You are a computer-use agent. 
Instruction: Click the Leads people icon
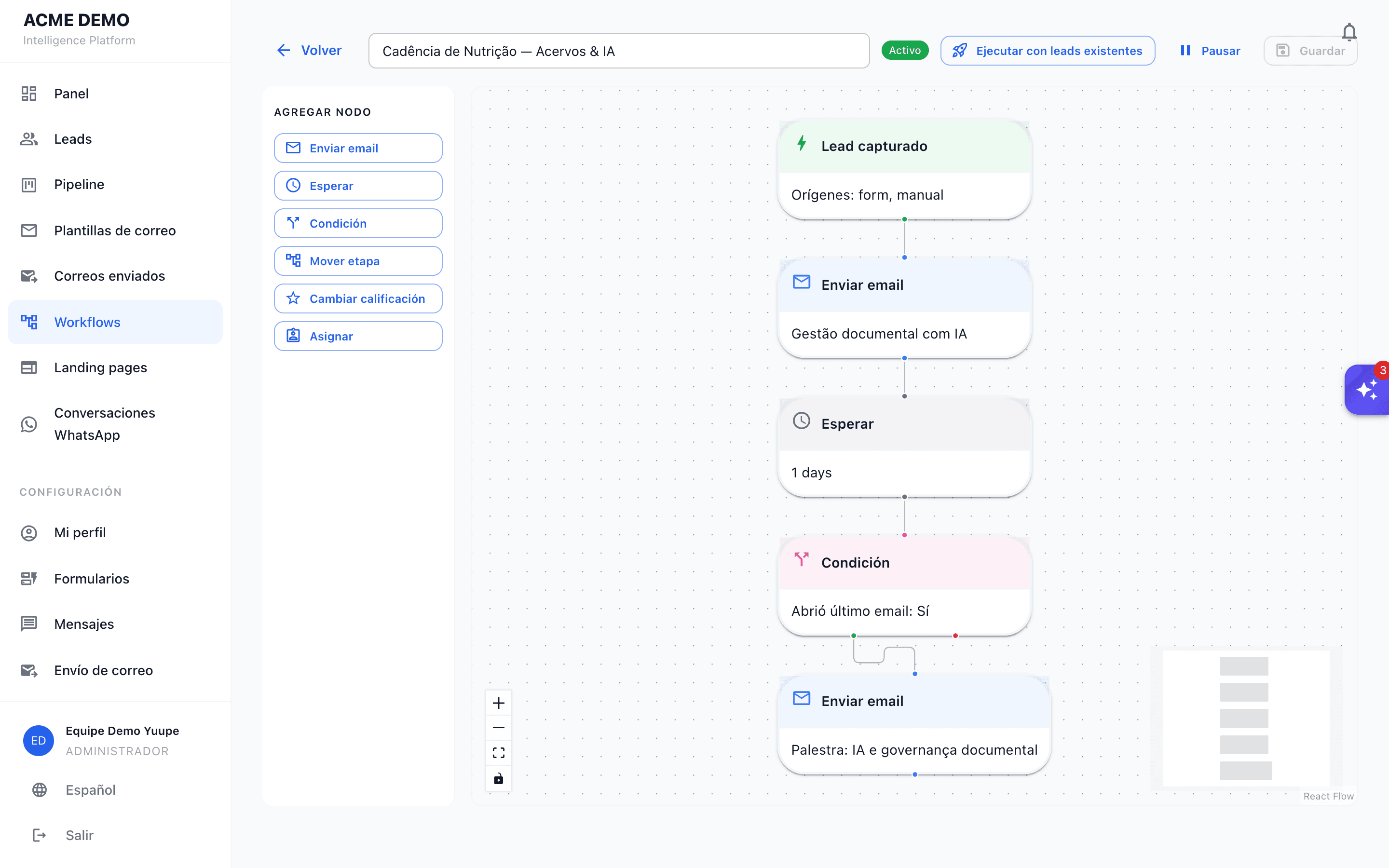[29, 139]
